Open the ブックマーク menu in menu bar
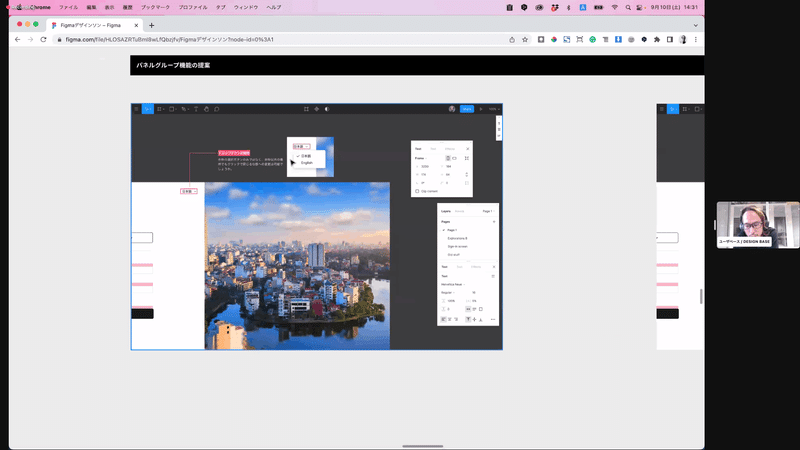 [155, 7]
